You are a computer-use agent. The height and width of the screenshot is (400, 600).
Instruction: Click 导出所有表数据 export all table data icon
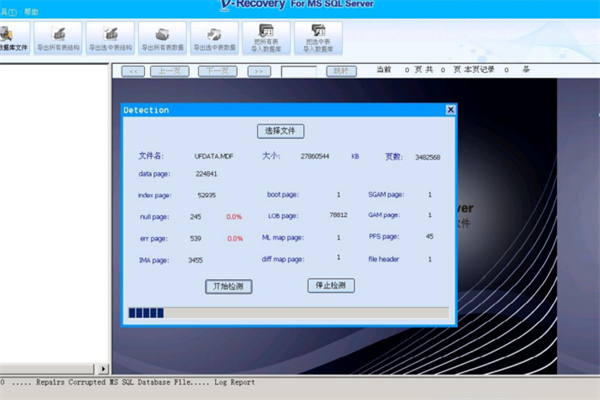pyautogui.click(x=163, y=38)
